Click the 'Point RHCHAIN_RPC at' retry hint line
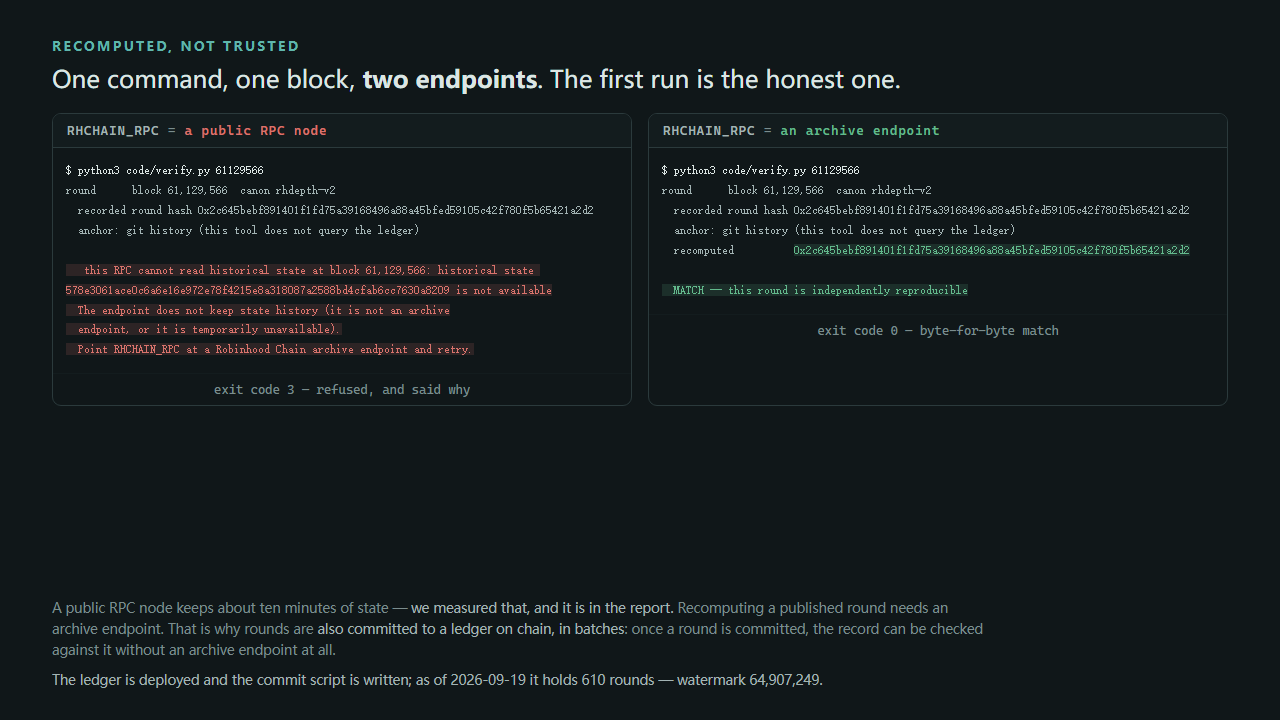Screen dimensions: 1280x720 pos(270,349)
